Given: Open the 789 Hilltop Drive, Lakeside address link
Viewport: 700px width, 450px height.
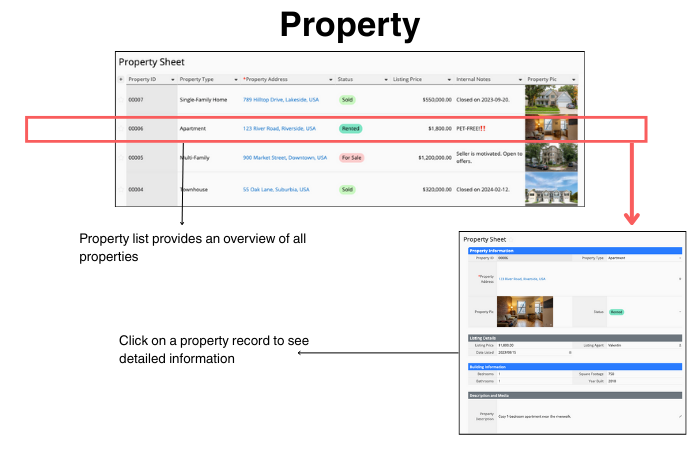Looking at the screenshot, I should [280, 100].
